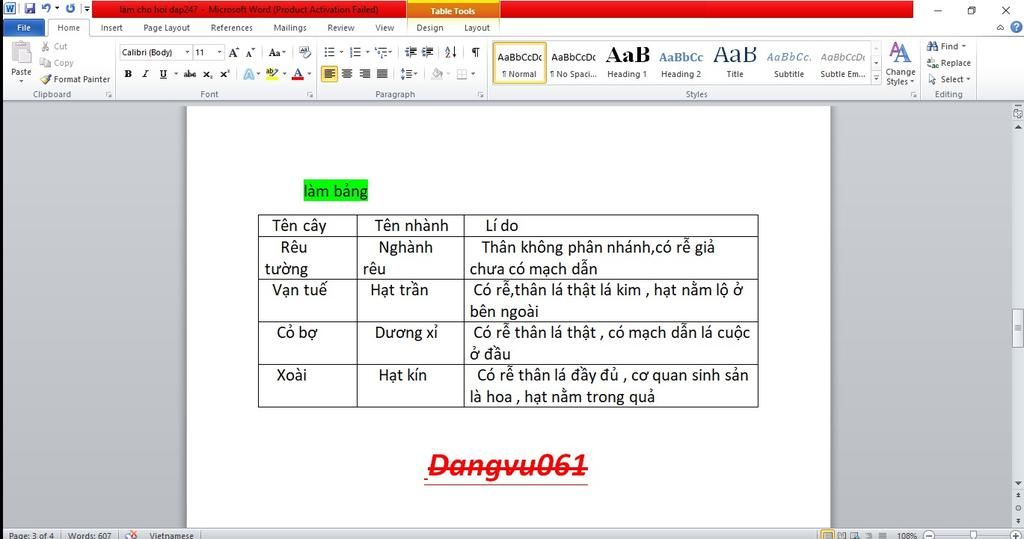
Task: Toggle Superscript formatting
Action: coord(224,74)
